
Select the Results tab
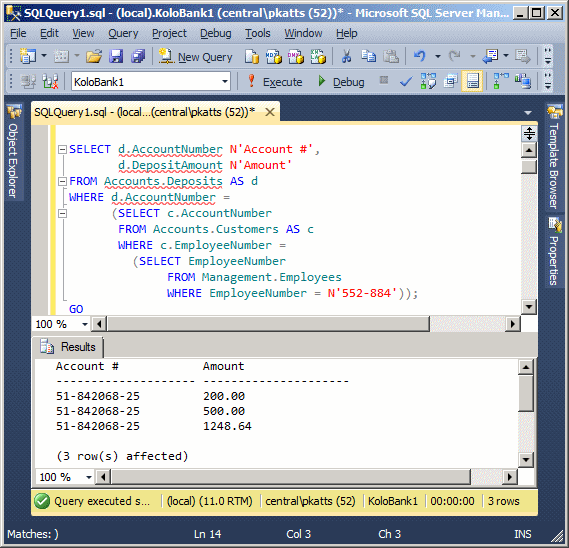pos(68,347)
